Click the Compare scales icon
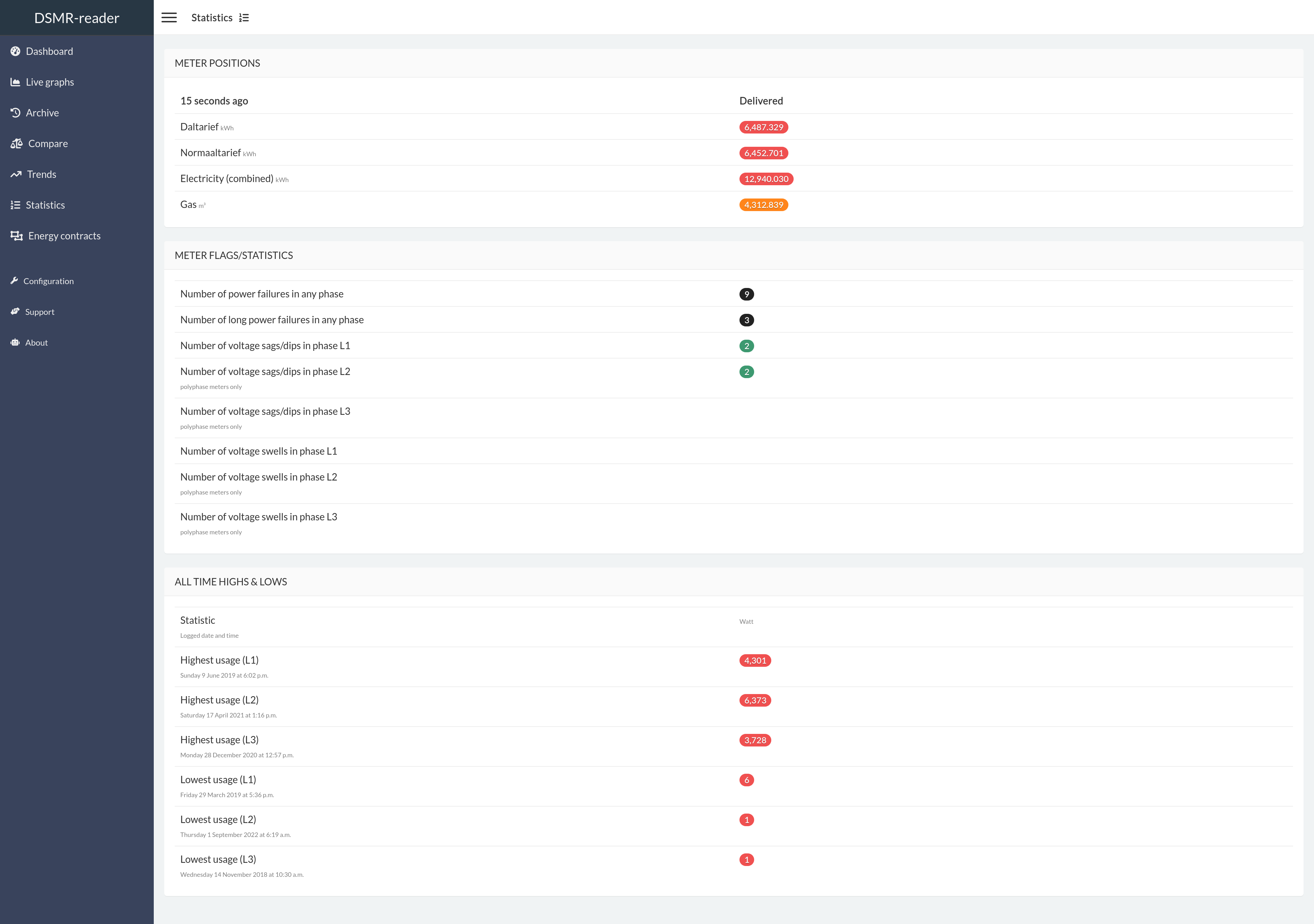This screenshot has height=924, width=1314. (16, 144)
